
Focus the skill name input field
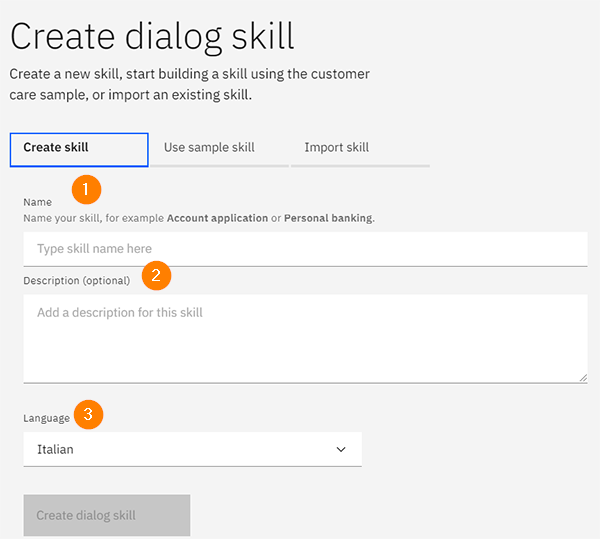305,249
